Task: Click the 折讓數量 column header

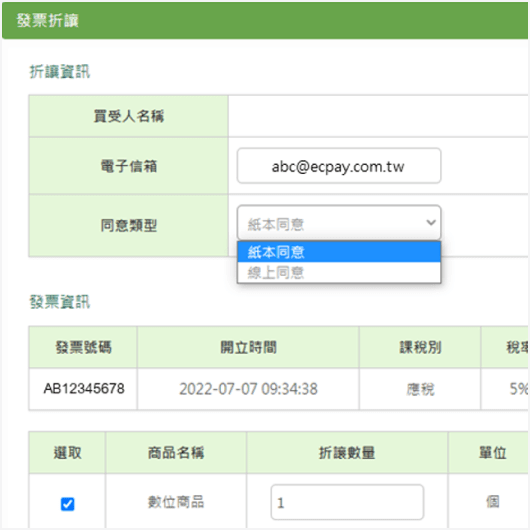Action: pos(347,453)
